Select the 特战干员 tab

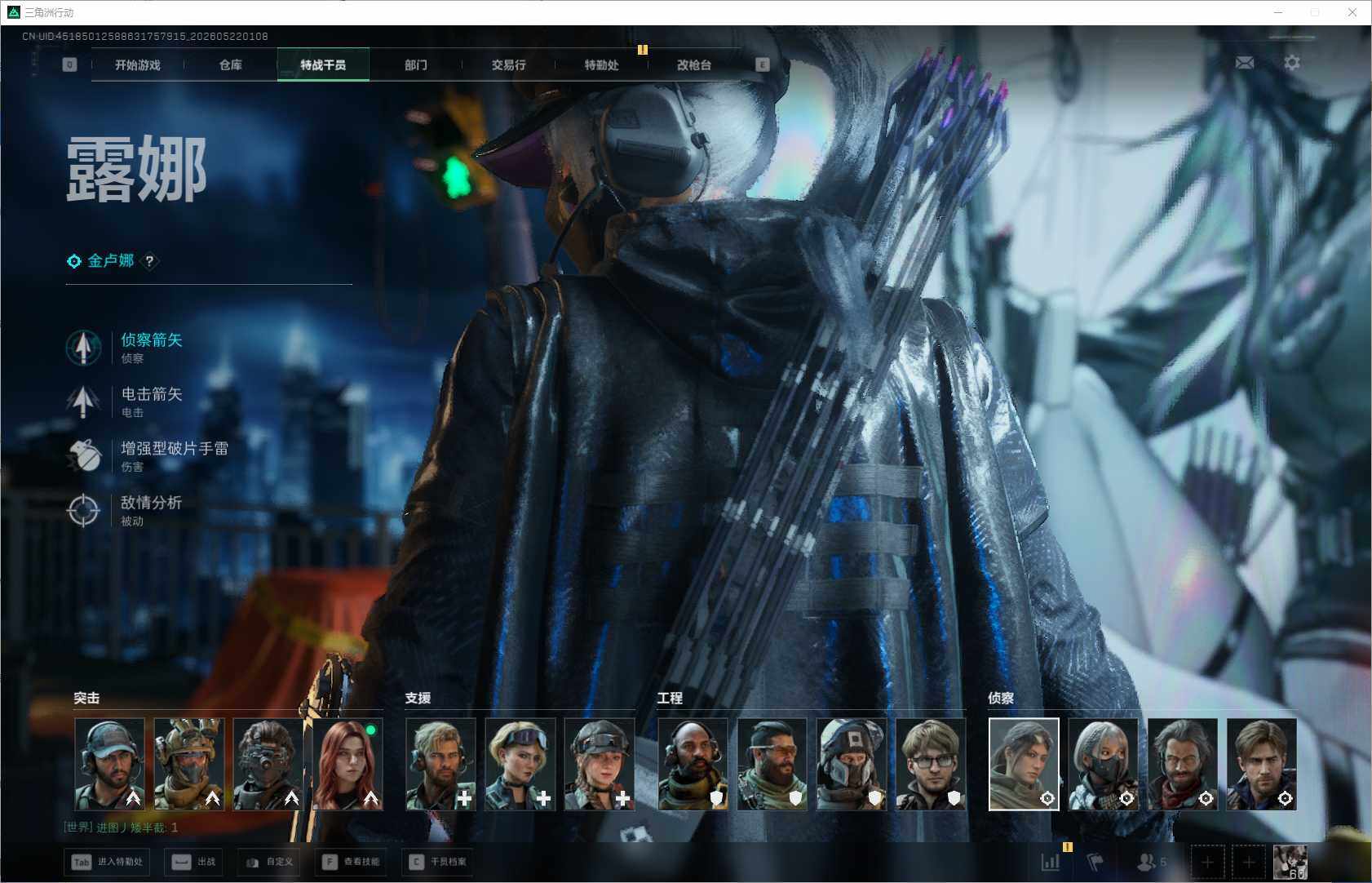323,65
